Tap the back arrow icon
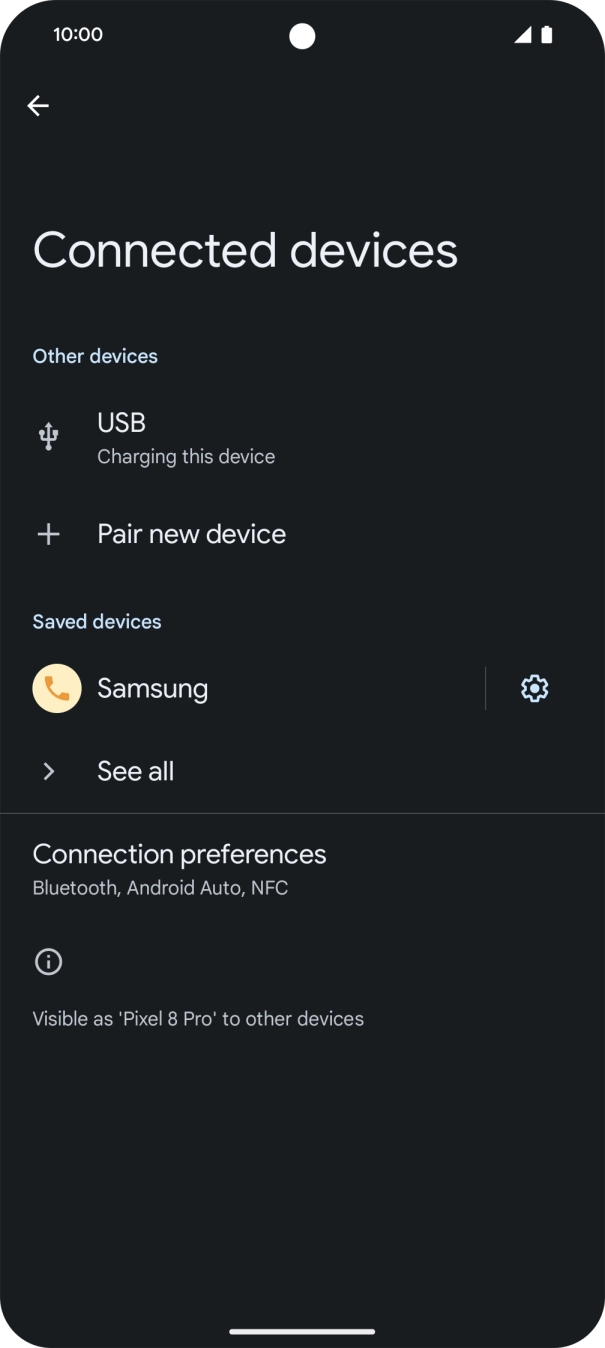 [x=38, y=106]
